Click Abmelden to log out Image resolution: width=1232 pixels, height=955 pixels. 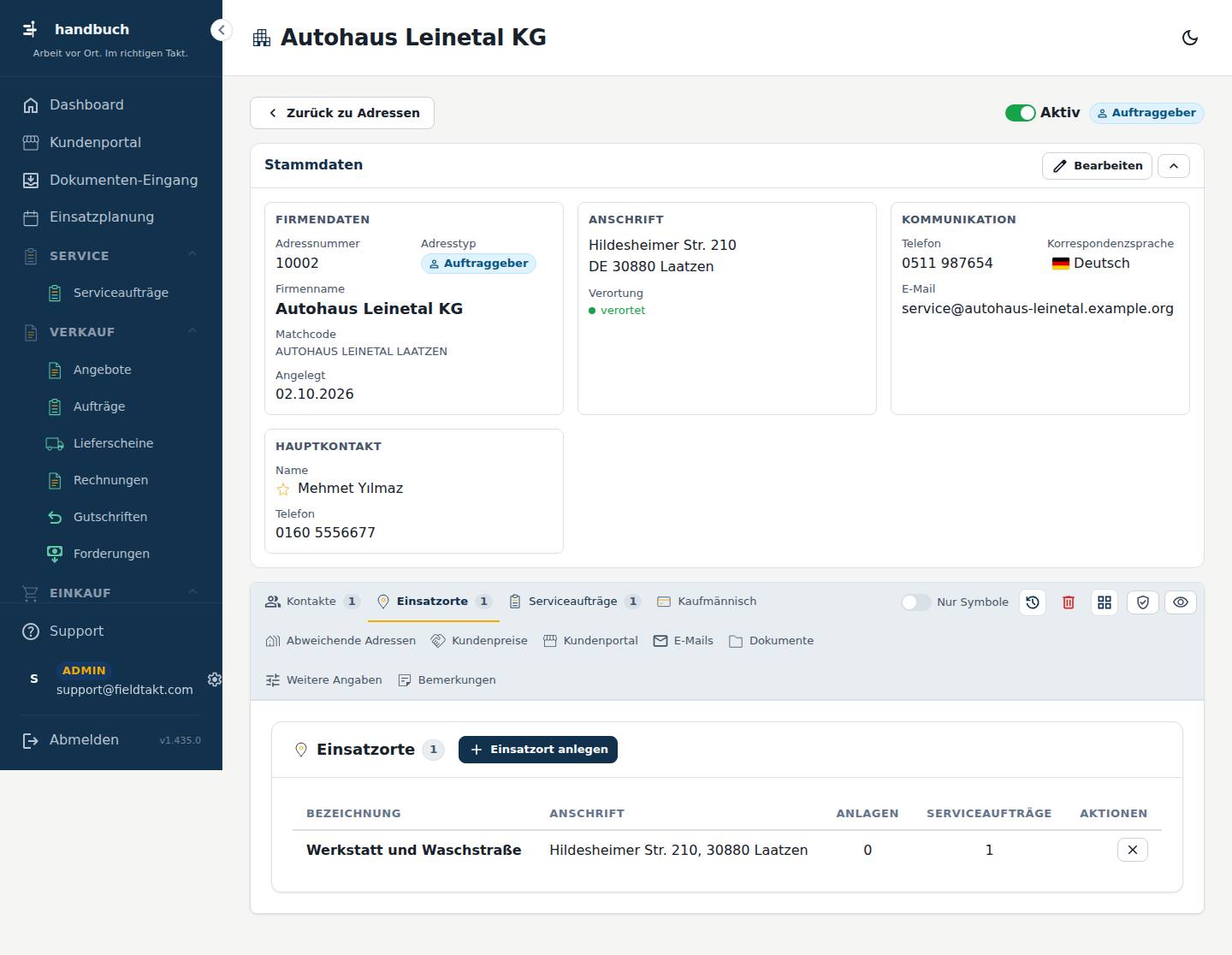click(84, 740)
